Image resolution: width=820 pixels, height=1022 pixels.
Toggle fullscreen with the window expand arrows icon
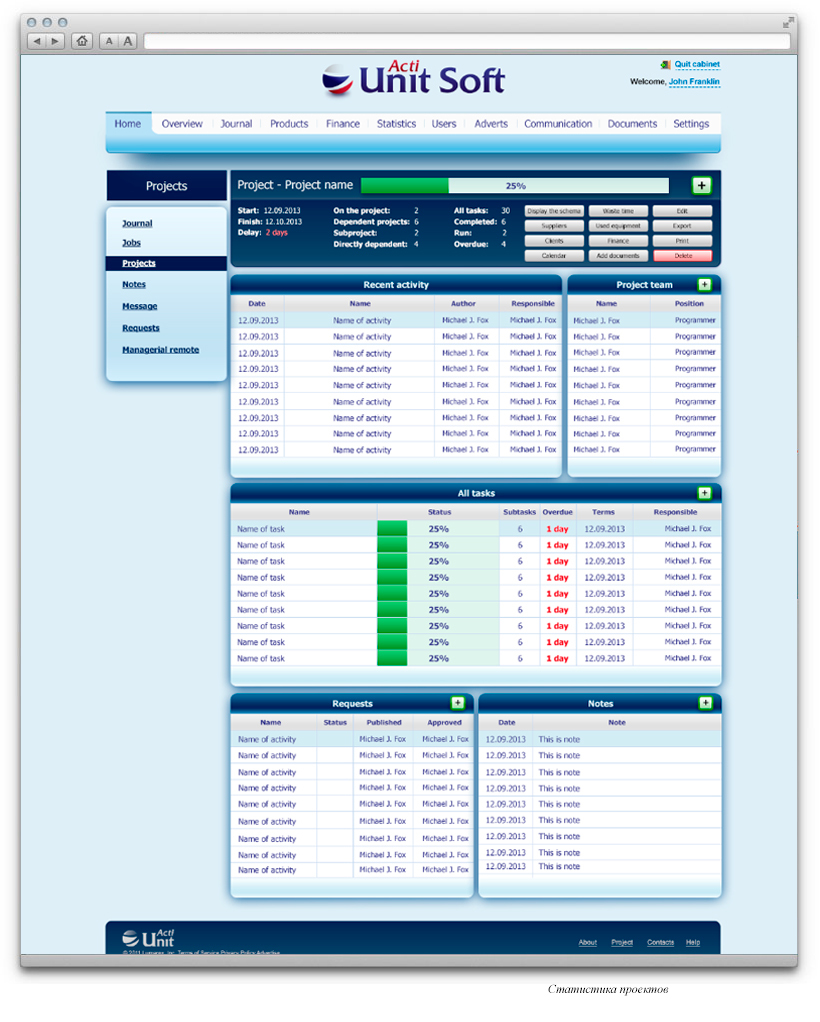(x=788, y=23)
